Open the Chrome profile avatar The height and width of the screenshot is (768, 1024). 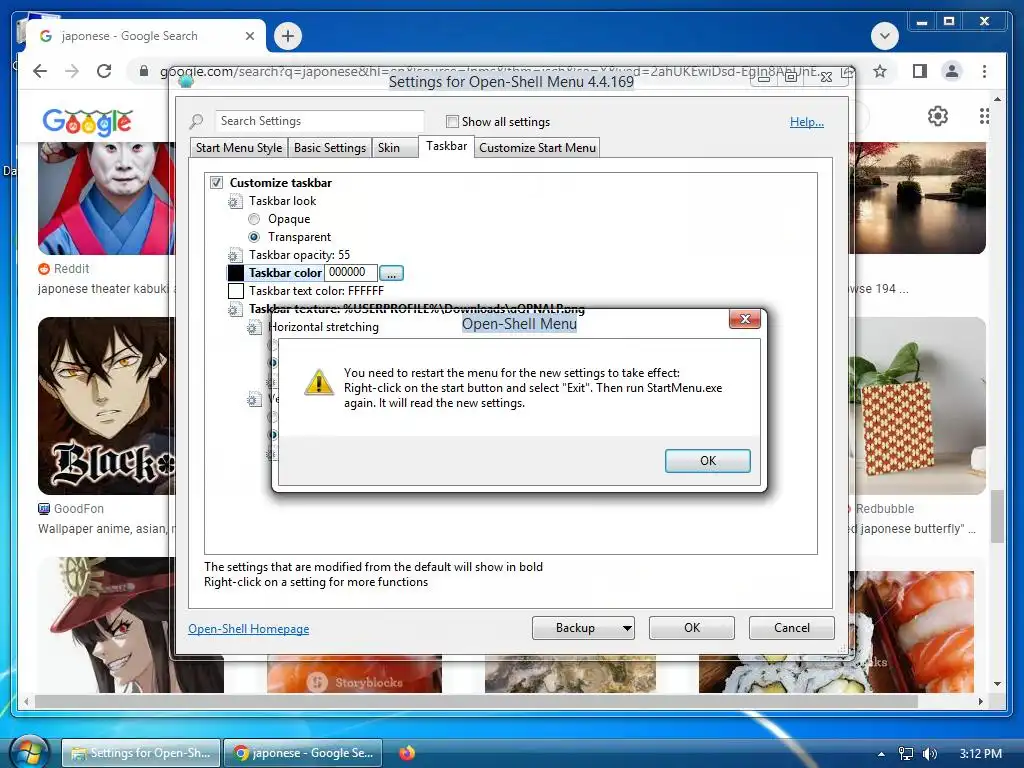coord(952,71)
